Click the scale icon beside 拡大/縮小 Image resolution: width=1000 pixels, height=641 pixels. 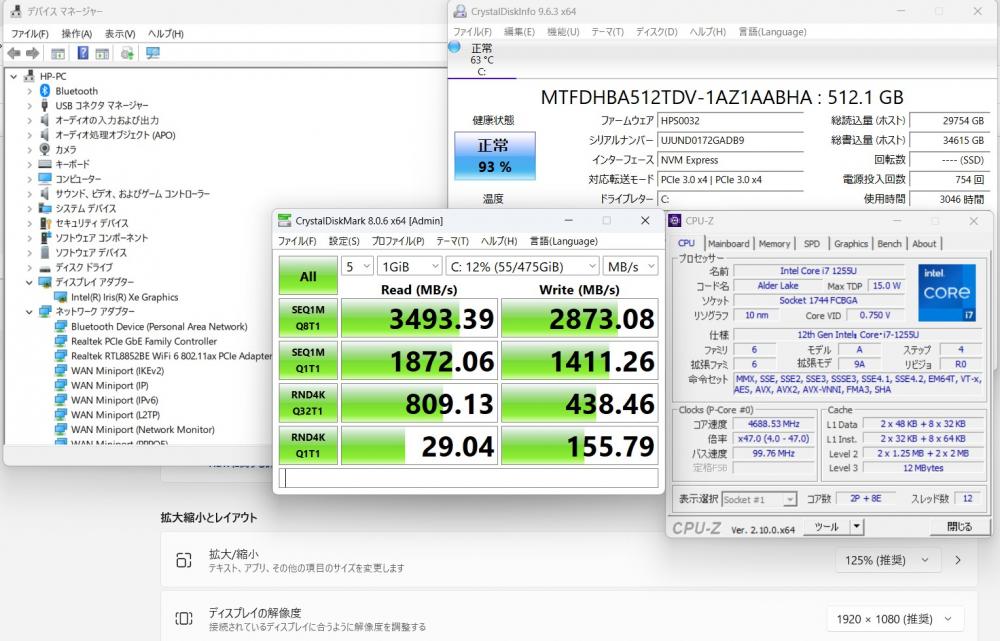[x=184, y=560]
